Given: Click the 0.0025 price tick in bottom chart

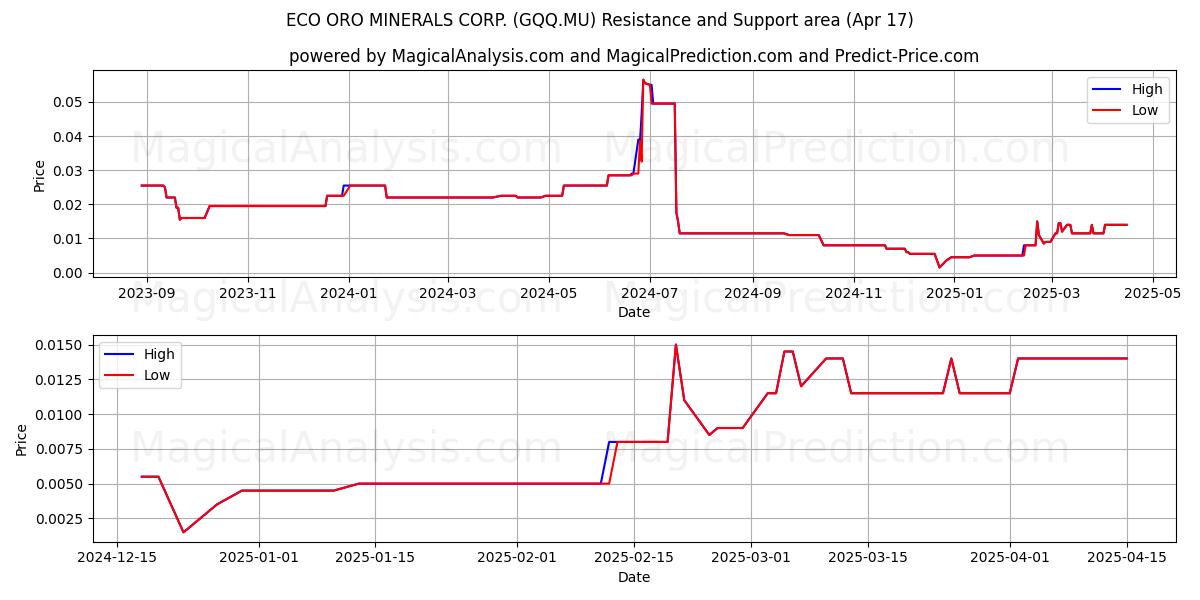Looking at the screenshot, I should click(60, 519).
